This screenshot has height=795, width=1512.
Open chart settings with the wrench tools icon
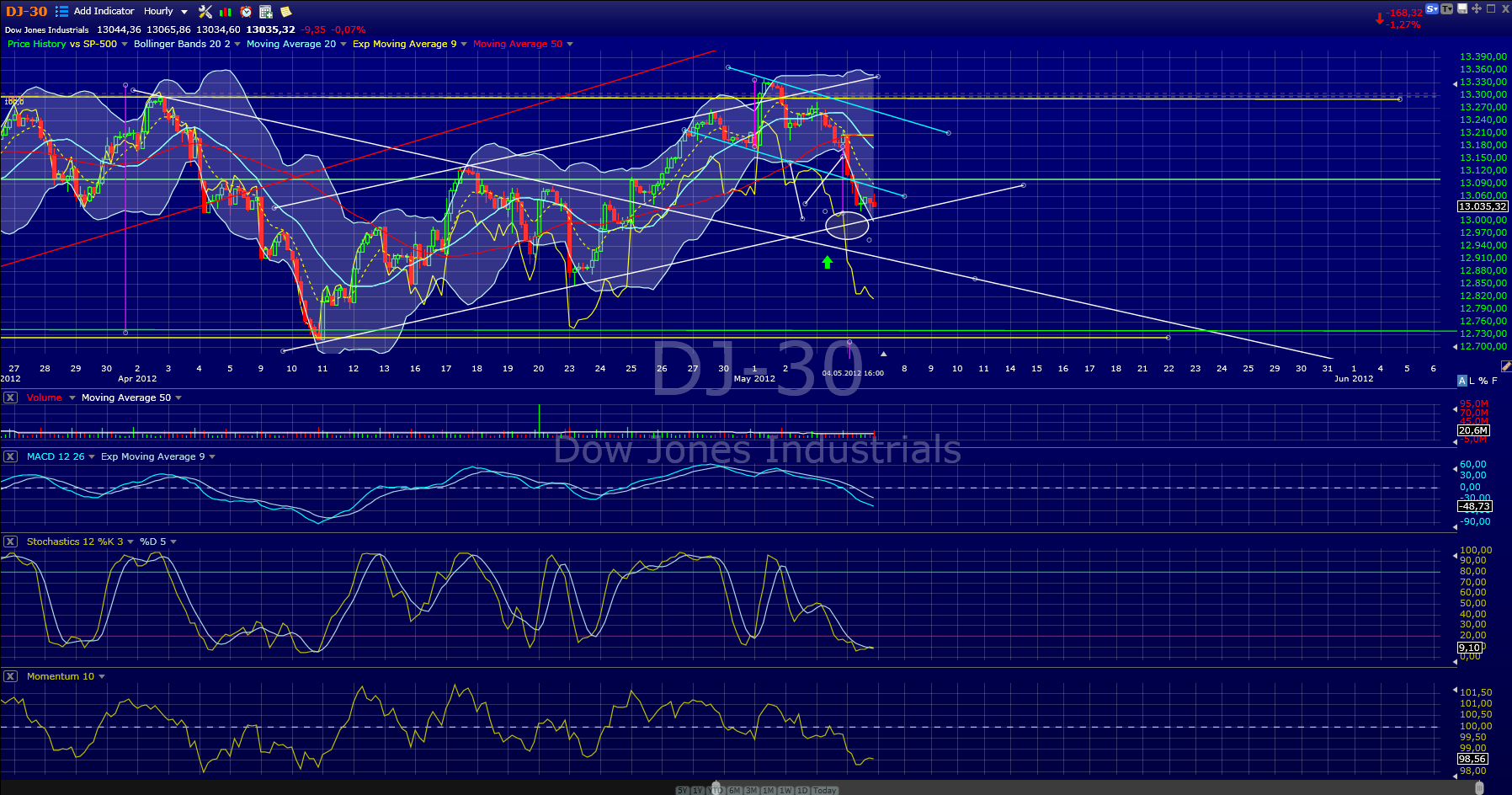(205, 11)
